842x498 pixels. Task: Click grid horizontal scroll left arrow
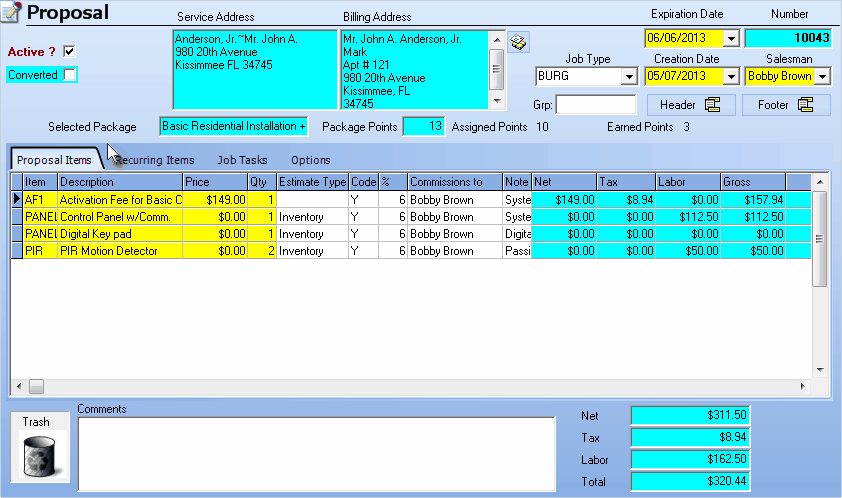19,386
